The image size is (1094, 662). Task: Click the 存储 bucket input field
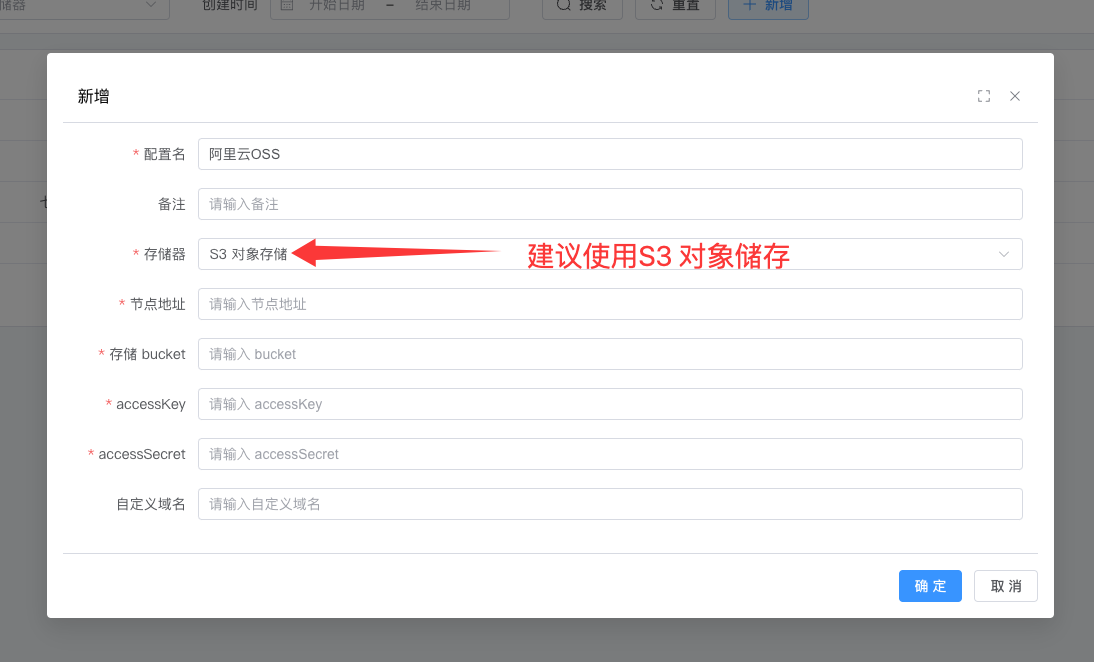[x=610, y=354]
